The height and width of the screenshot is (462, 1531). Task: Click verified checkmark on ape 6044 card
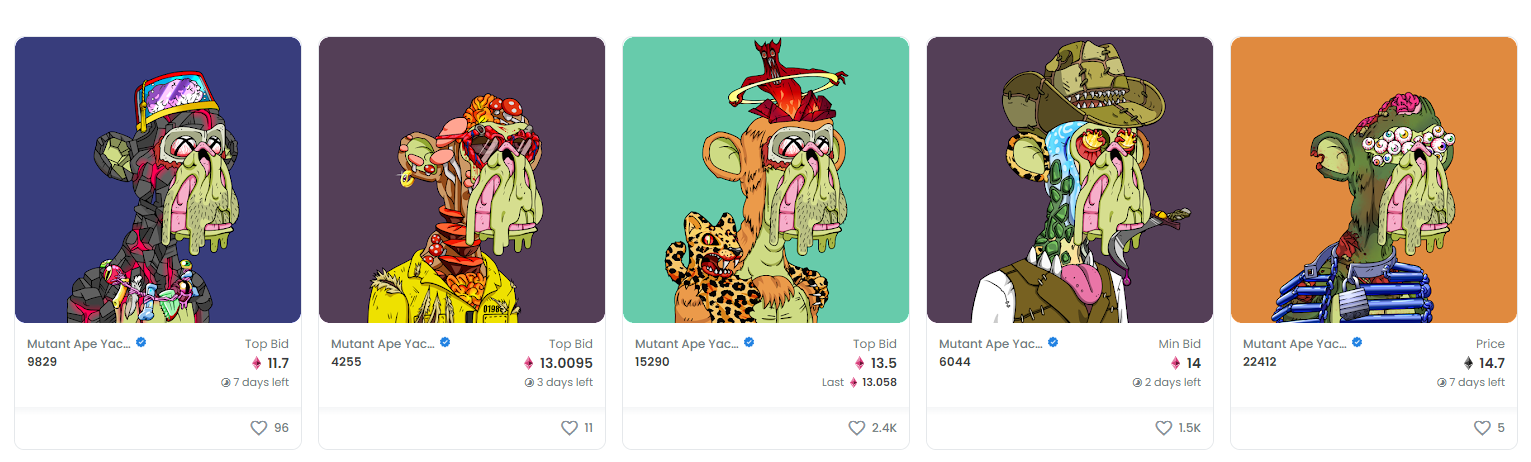tap(1053, 343)
